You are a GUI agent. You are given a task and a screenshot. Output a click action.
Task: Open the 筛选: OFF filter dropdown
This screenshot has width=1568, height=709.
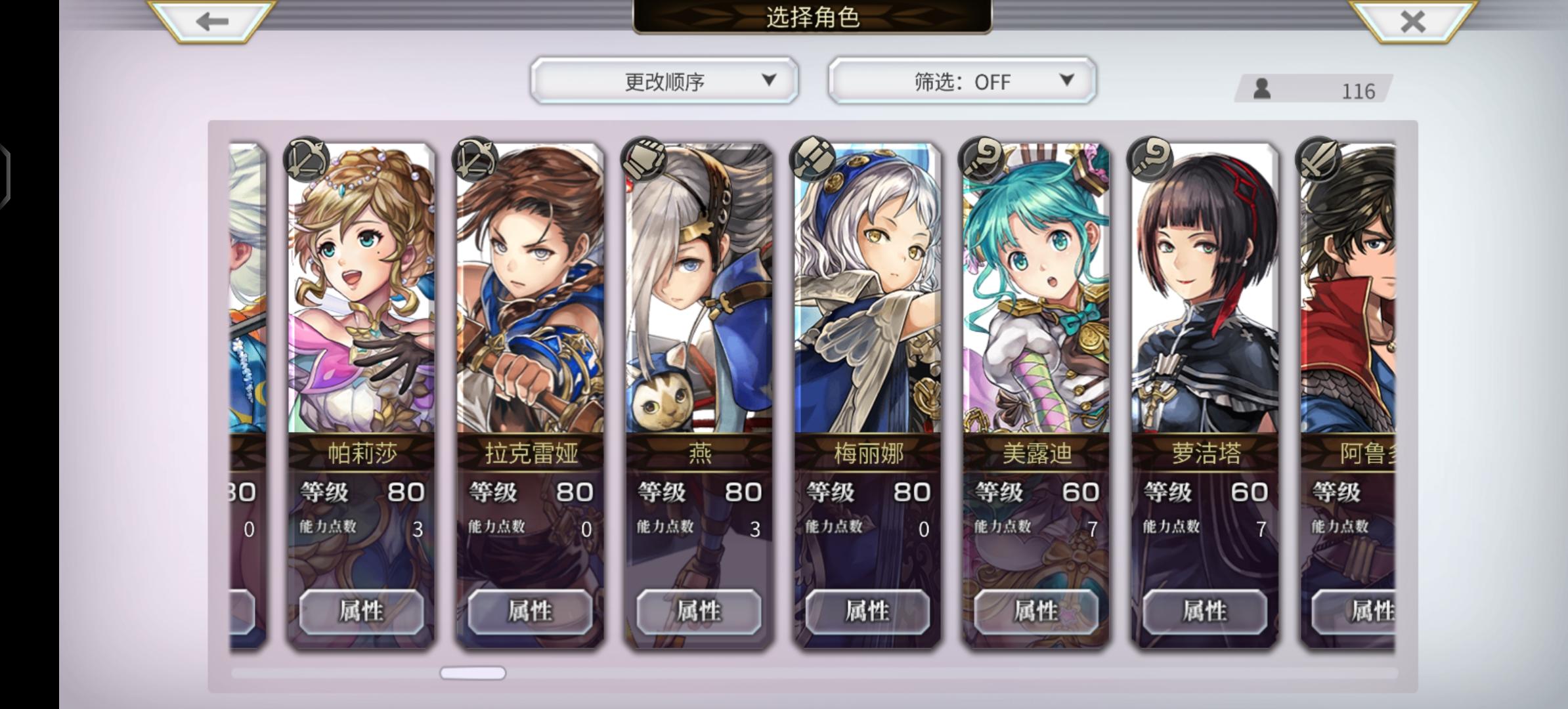(x=962, y=81)
